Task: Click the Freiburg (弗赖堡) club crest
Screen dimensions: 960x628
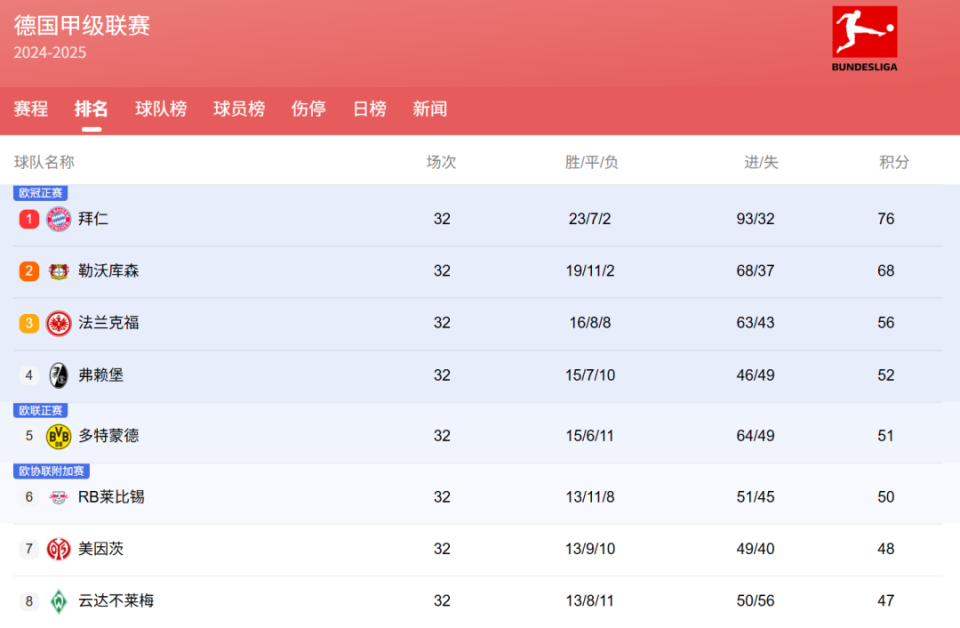Action: pos(59,375)
